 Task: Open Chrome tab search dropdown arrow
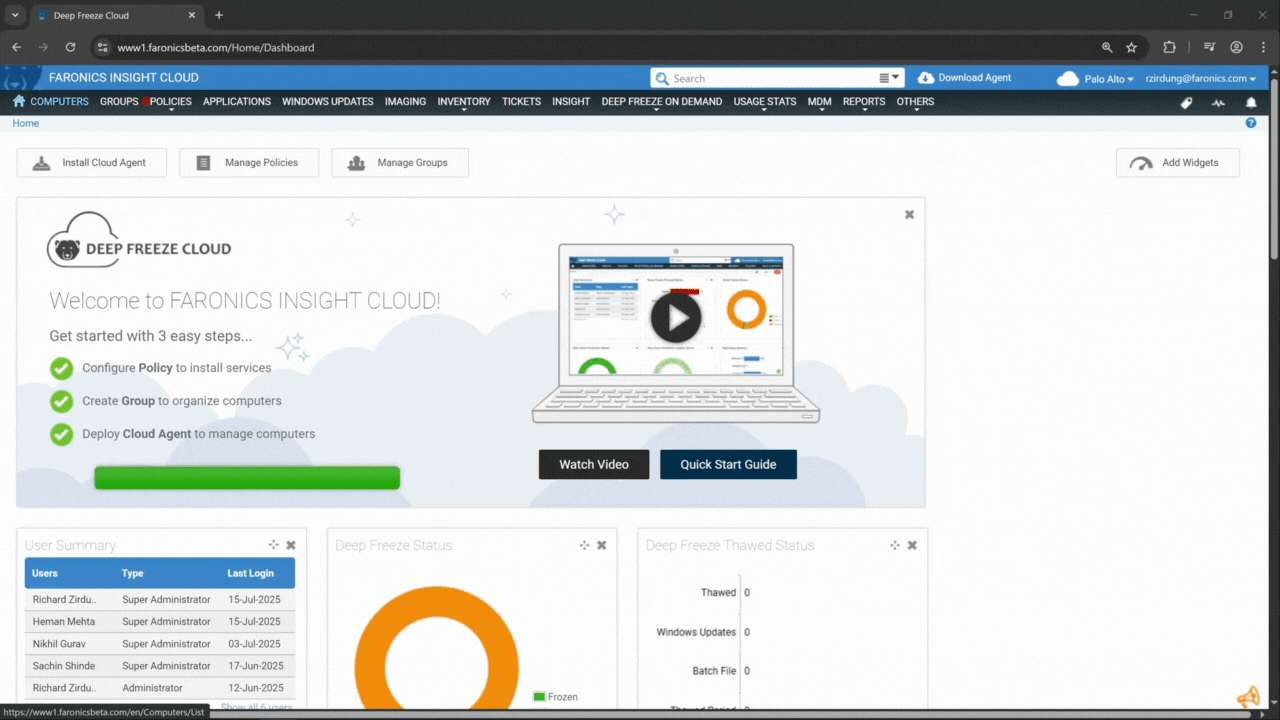pos(15,15)
